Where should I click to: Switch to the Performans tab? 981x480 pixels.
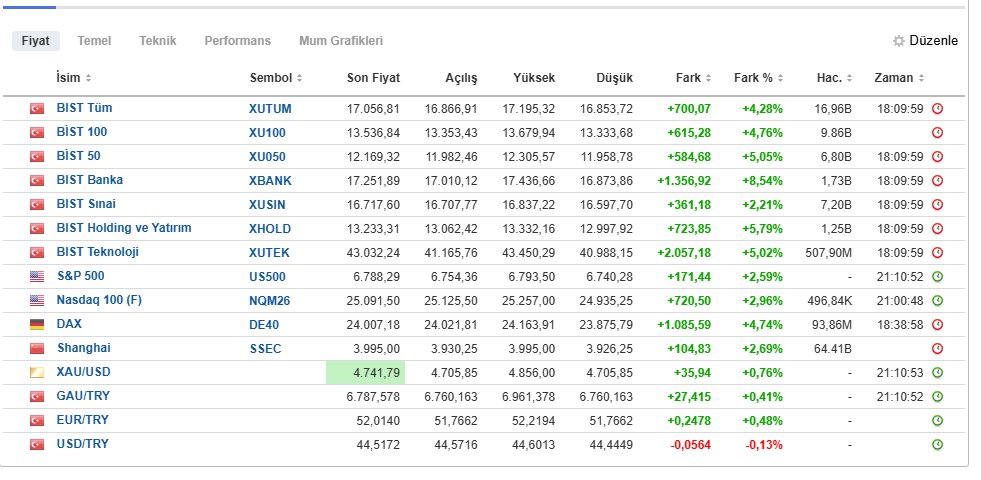pos(238,41)
